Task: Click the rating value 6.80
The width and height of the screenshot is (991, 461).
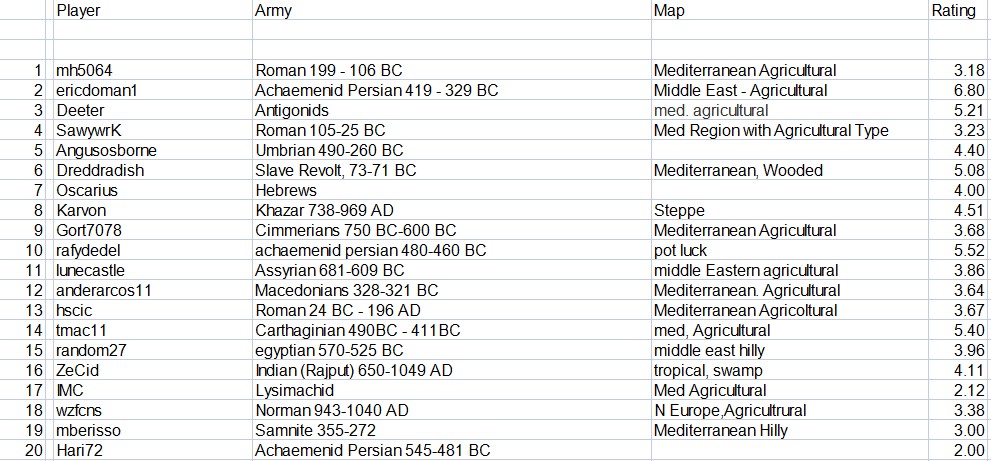Action: [x=959, y=90]
